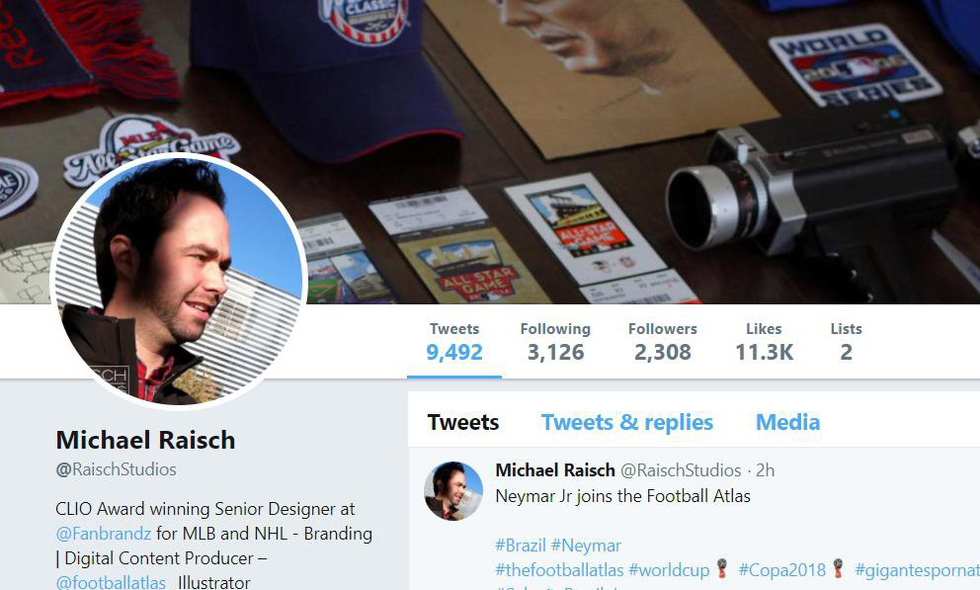Open the #Copa2018 hashtag
The height and width of the screenshot is (590, 980).
pos(782,570)
